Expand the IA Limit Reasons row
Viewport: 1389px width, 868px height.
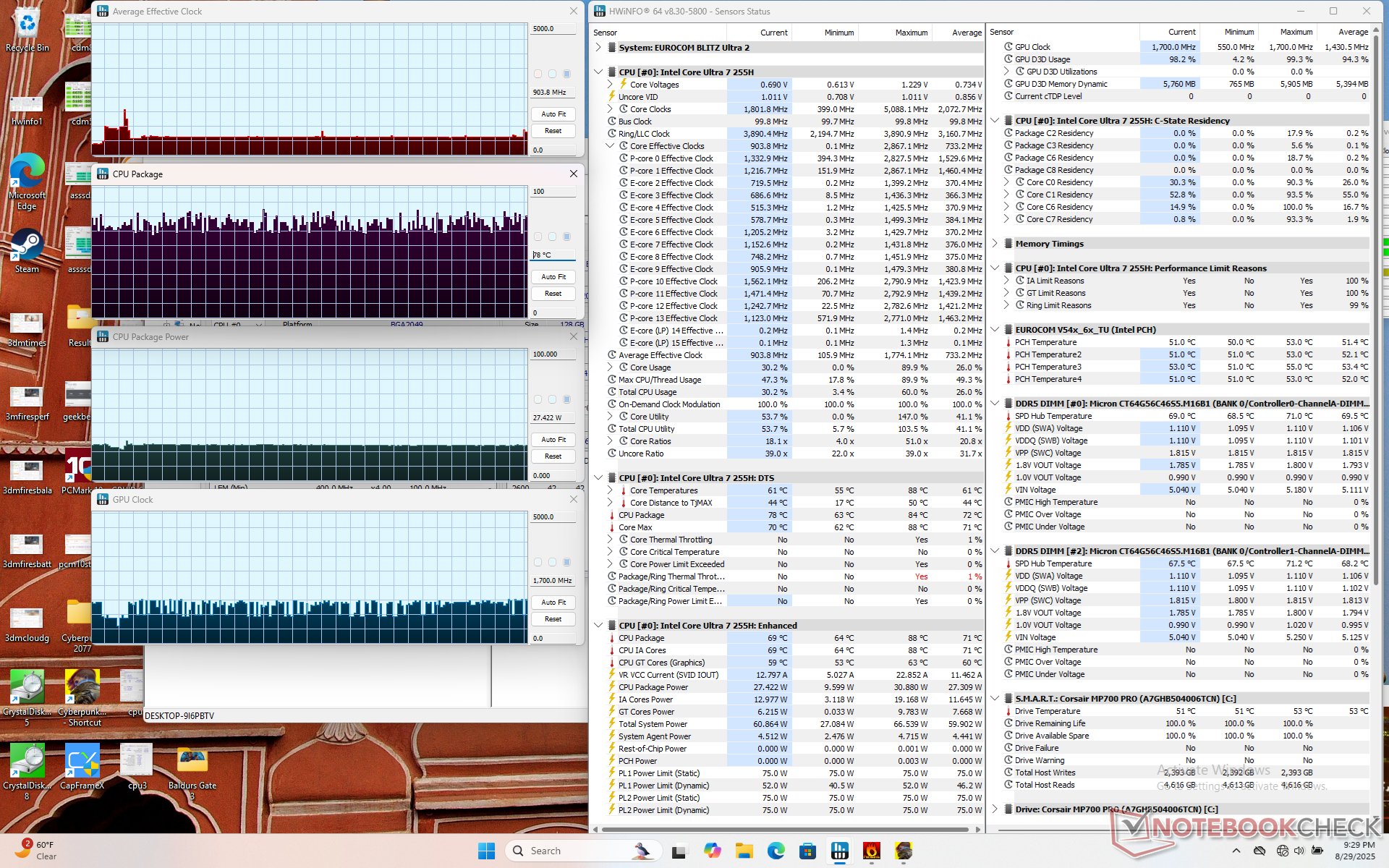tap(1006, 281)
